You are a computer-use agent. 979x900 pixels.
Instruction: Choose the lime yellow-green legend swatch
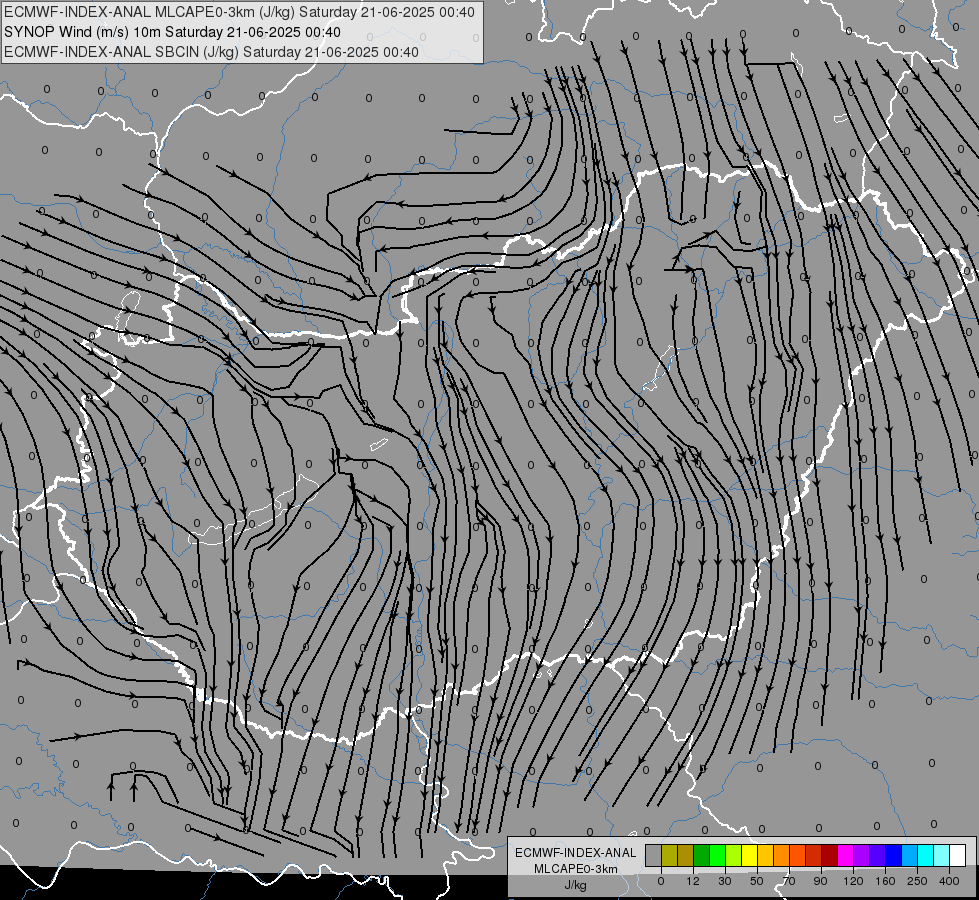(x=734, y=855)
